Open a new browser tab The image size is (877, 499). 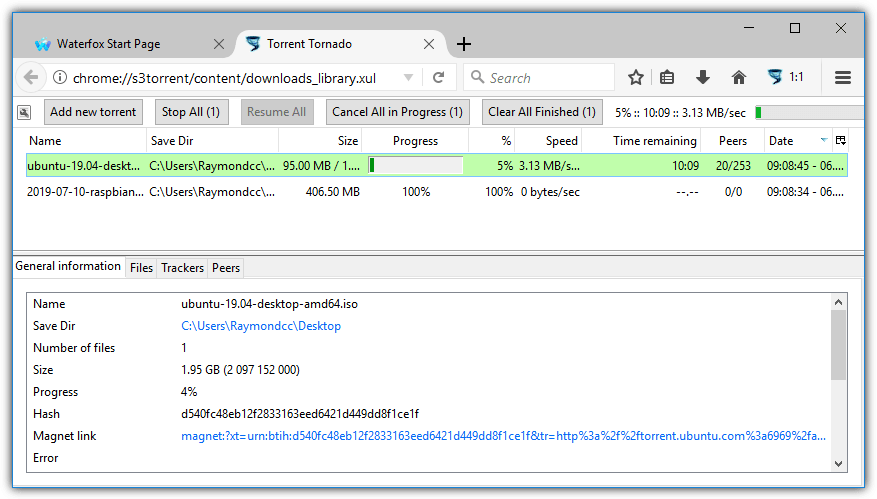pyautogui.click(x=464, y=44)
